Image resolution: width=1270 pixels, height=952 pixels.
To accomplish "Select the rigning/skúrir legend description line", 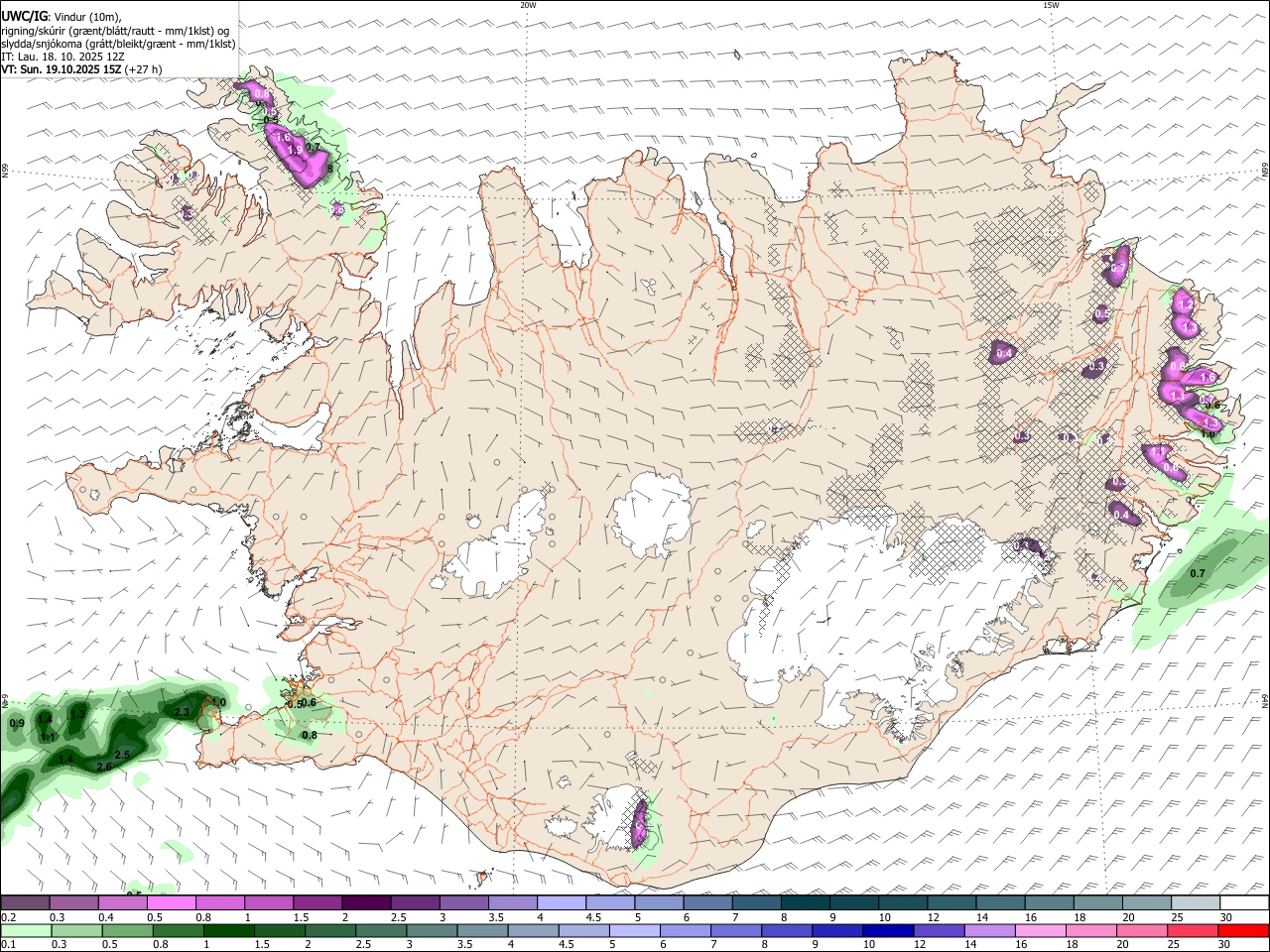I will pos(115,31).
